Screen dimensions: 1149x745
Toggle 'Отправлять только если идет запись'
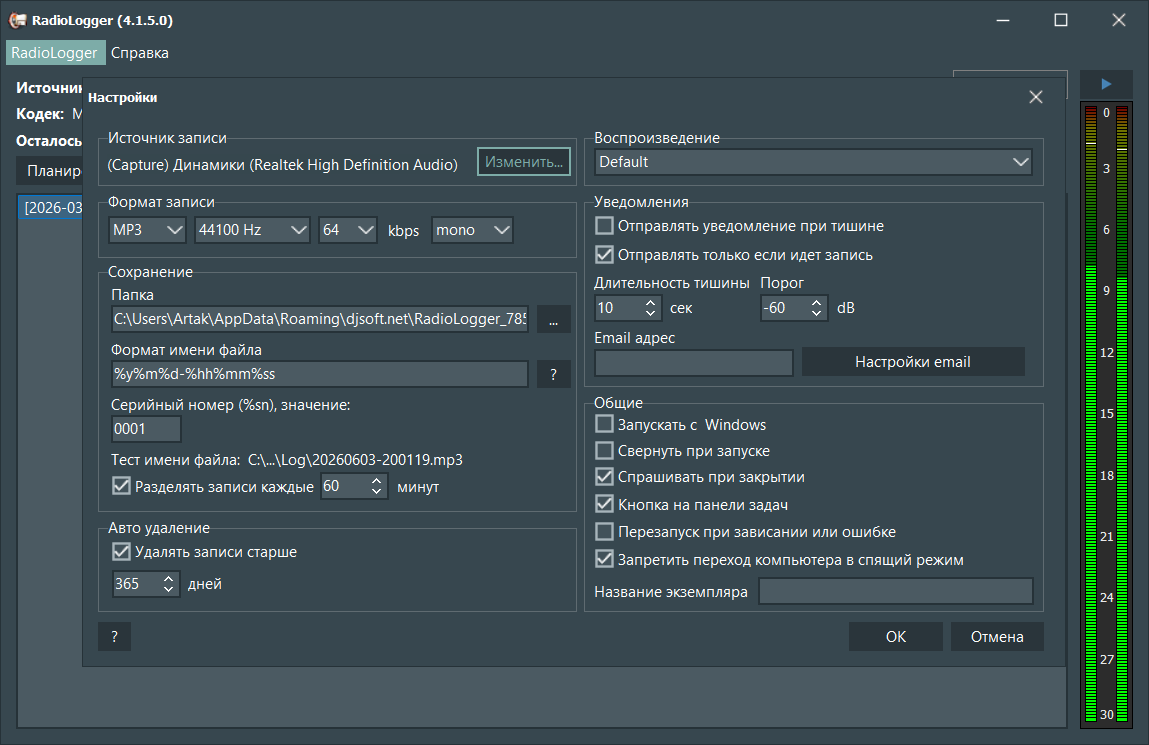[605, 255]
